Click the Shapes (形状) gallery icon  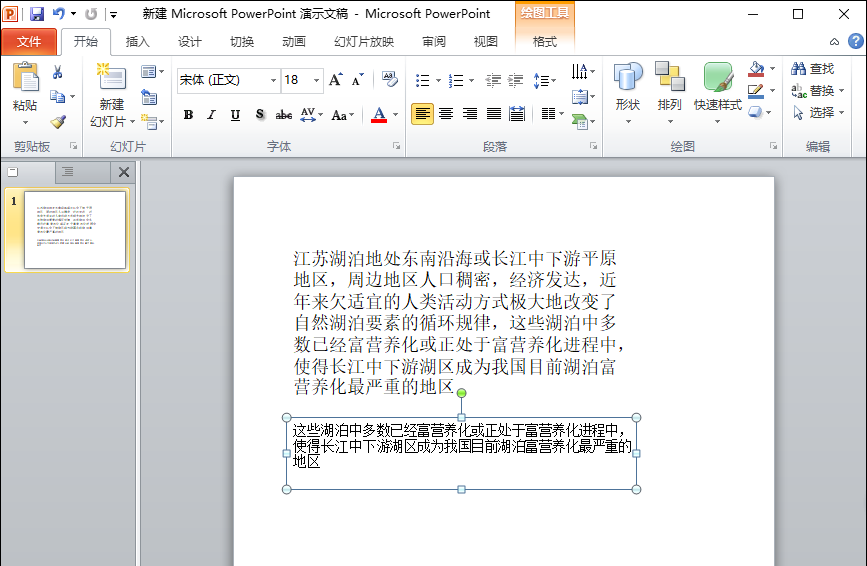coord(628,88)
